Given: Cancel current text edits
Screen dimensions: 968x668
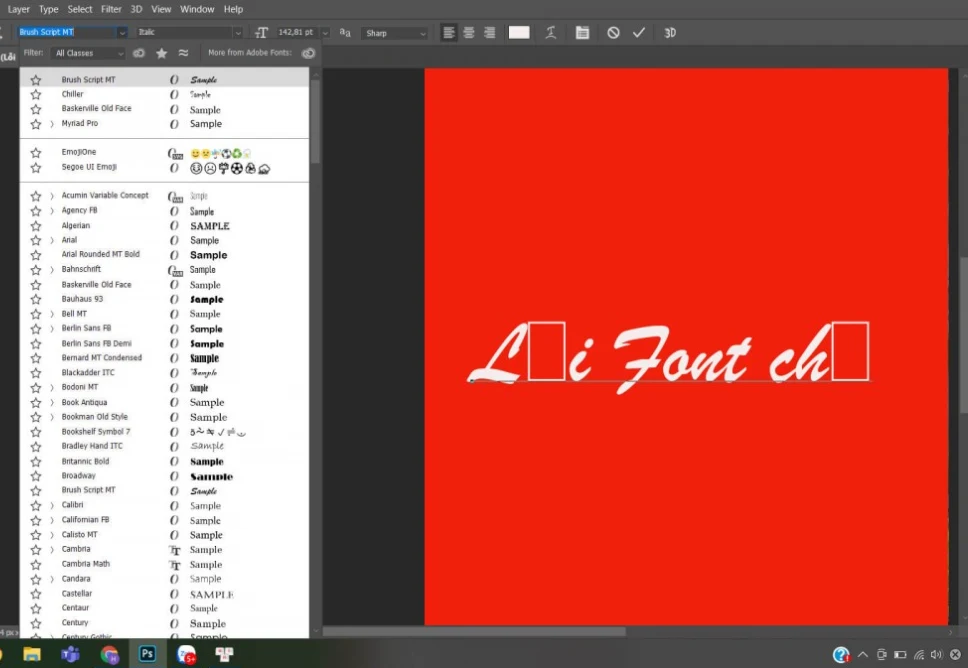Looking at the screenshot, I should [x=613, y=33].
